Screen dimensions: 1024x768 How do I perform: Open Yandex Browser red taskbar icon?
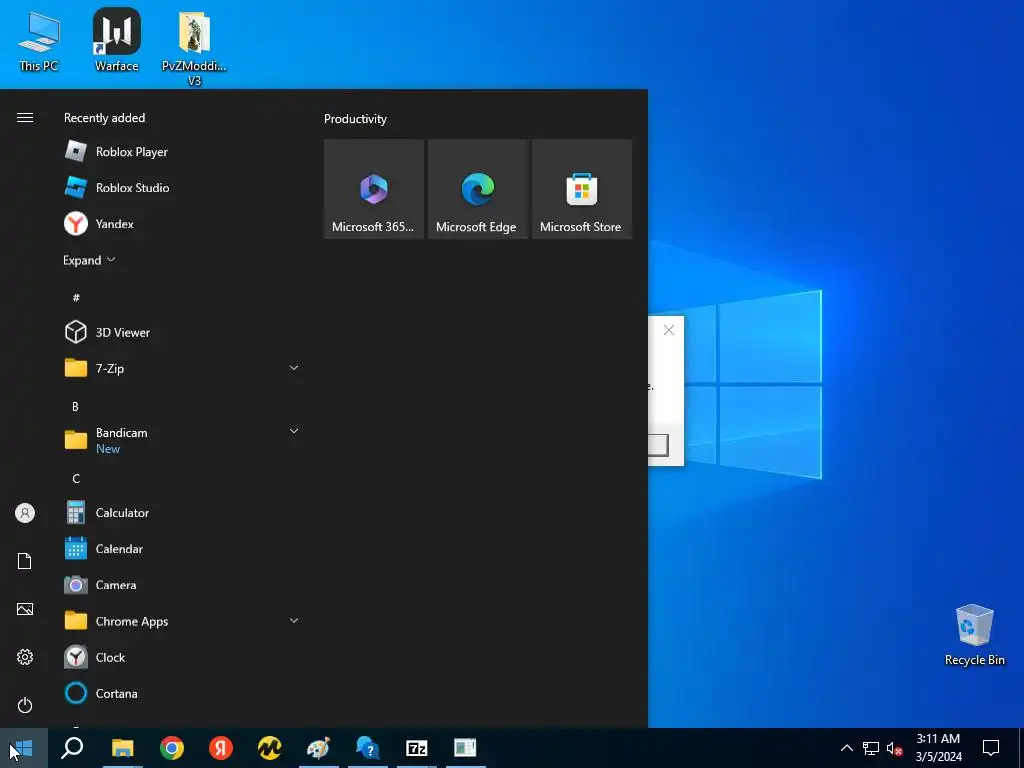(221, 748)
